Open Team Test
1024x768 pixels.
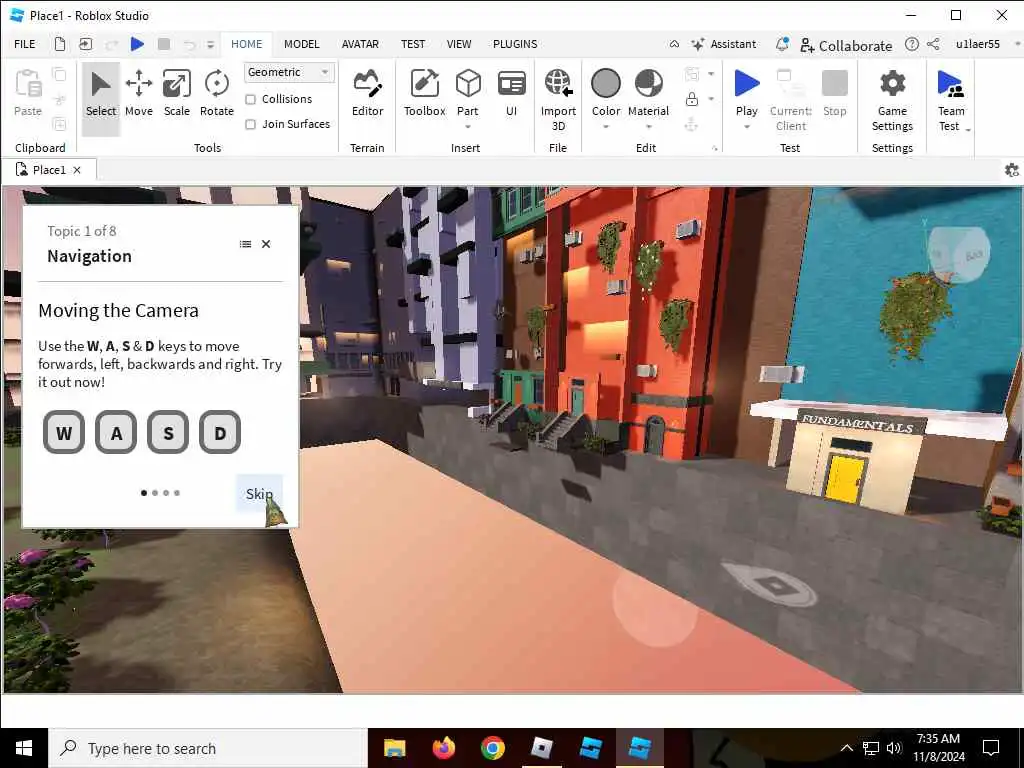pyautogui.click(x=950, y=99)
